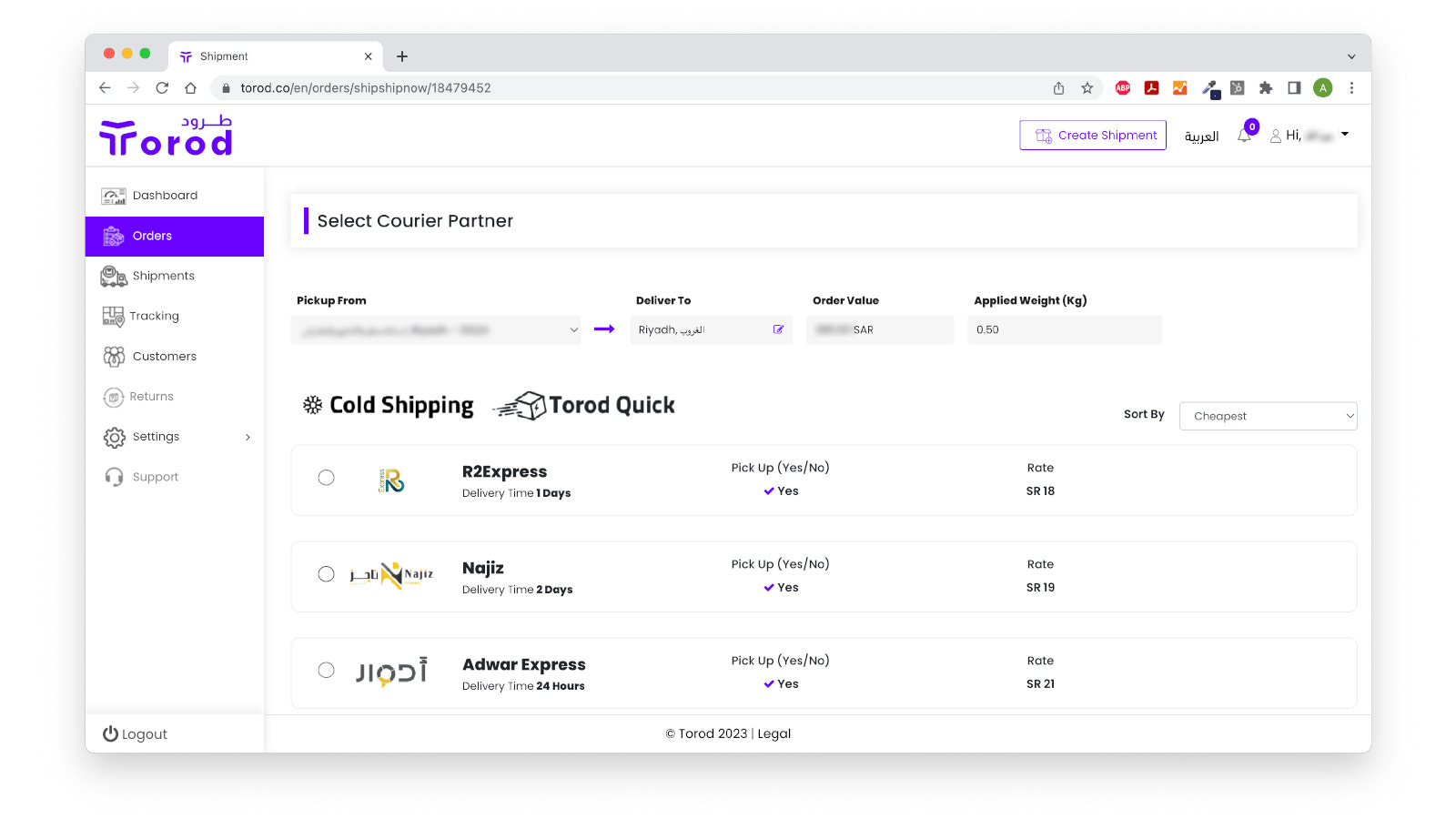The image size is (1456, 819).
Task: Switch language to العربية
Action: [x=1201, y=136]
